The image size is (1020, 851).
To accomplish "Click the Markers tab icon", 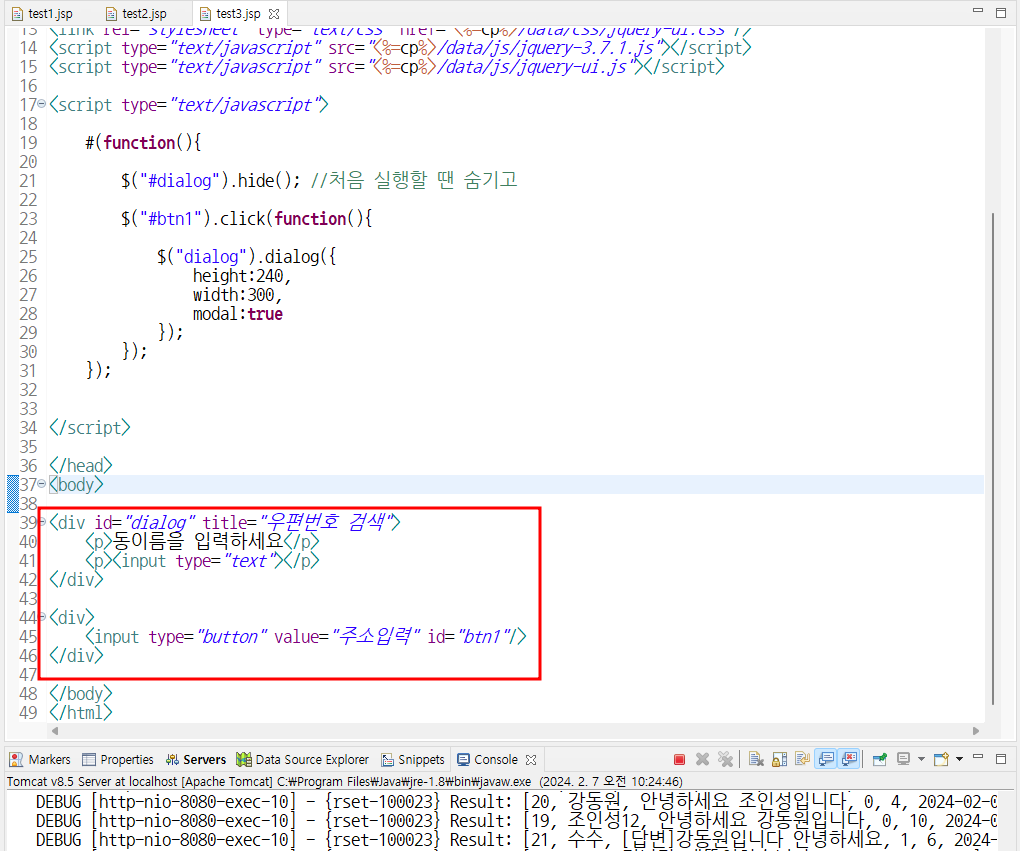I will tap(16, 759).
